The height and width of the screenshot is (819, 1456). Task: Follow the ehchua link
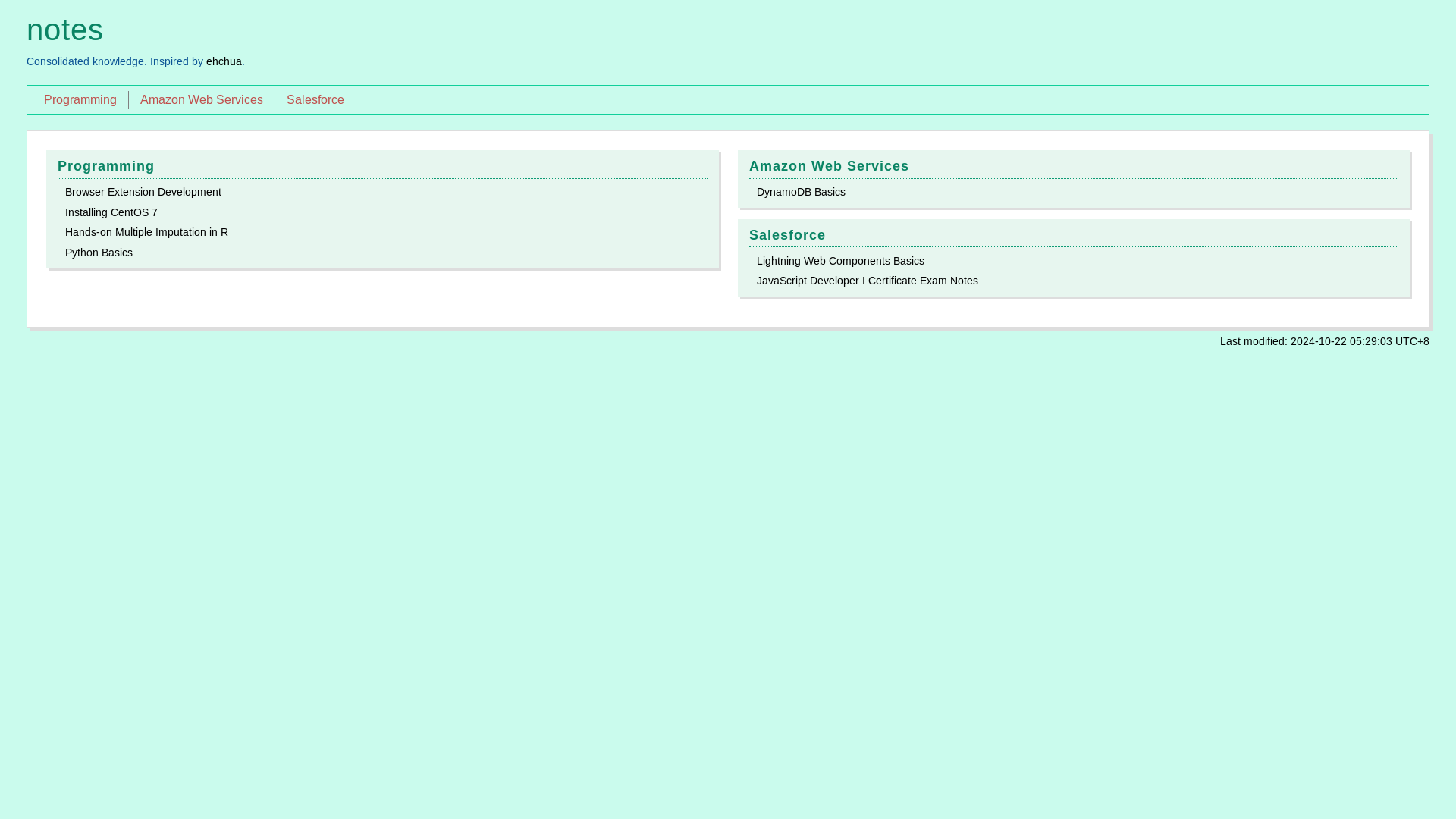pyautogui.click(x=224, y=61)
